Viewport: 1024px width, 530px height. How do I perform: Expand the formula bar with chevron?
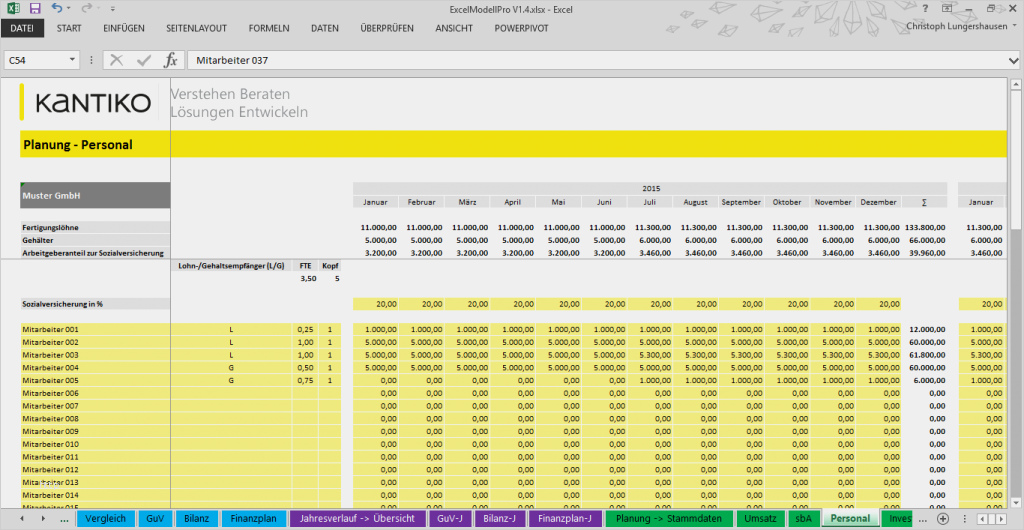[1013, 60]
